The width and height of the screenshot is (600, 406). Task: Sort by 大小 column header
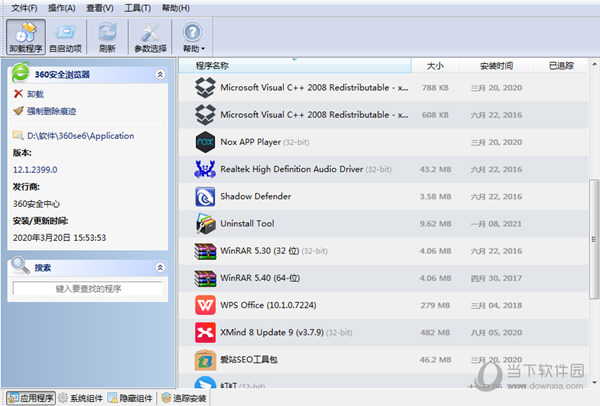point(435,65)
